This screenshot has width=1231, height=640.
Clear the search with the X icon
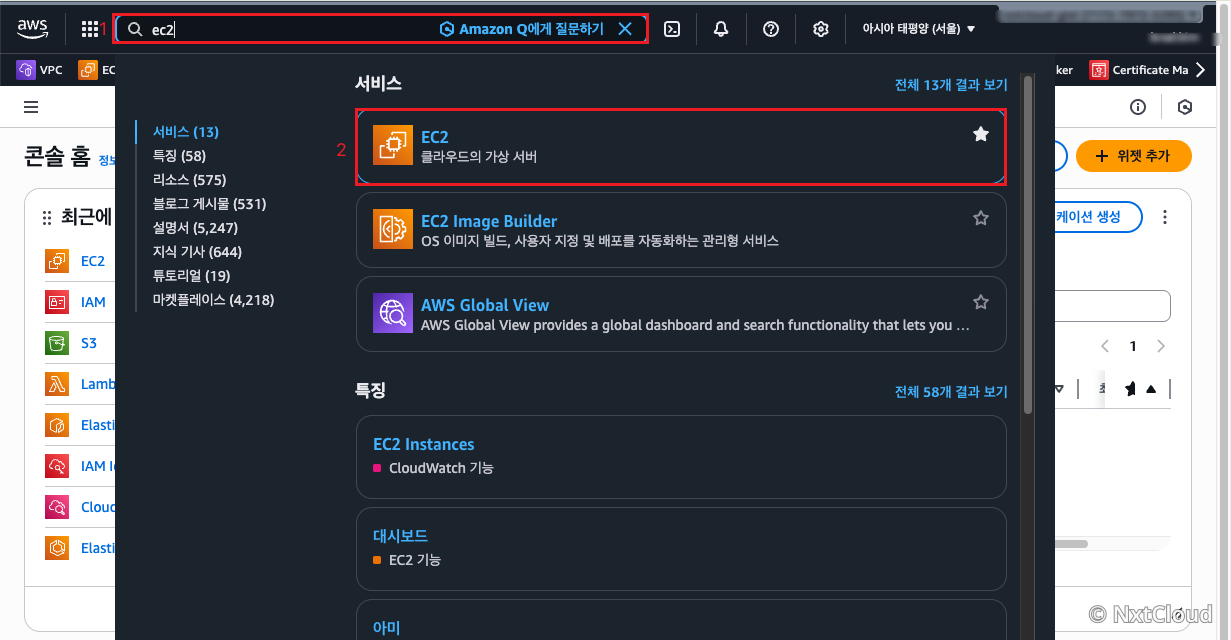click(625, 29)
